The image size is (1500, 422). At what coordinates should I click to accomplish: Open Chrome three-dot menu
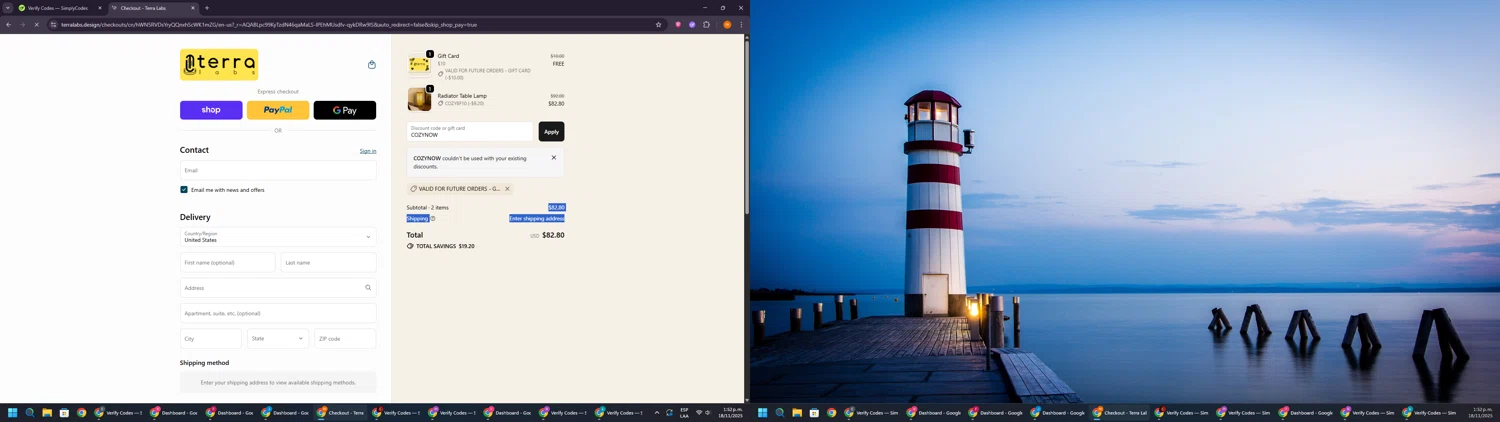pos(741,24)
